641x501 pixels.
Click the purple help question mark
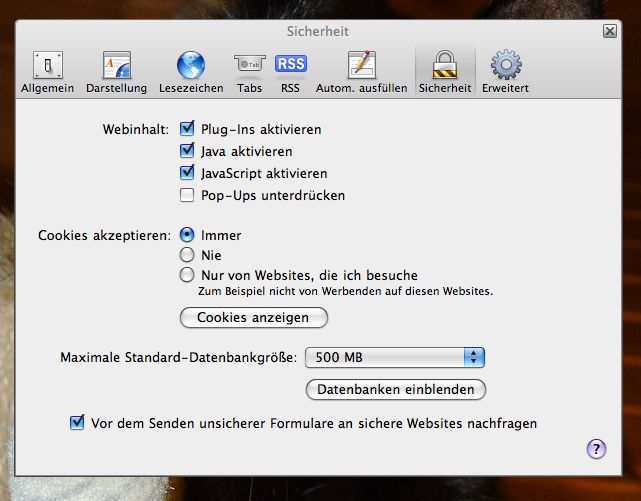[x=596, y=450]
